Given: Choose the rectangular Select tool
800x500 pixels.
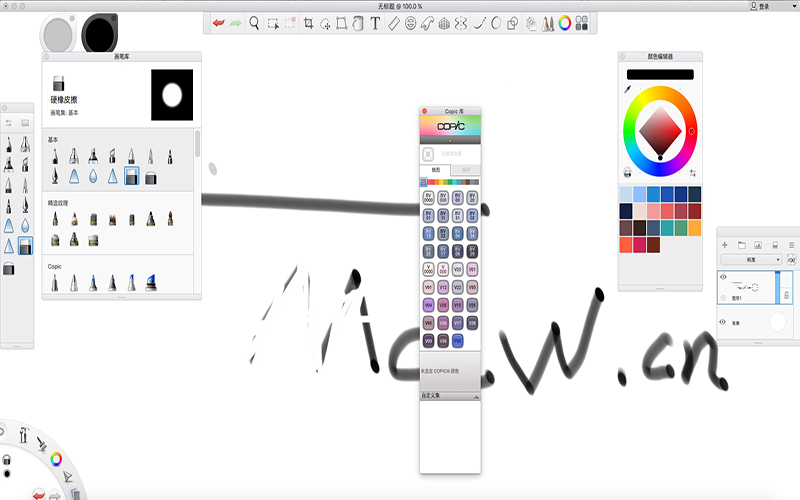Looking at the screenshot, I should click(x=273, y=23).
